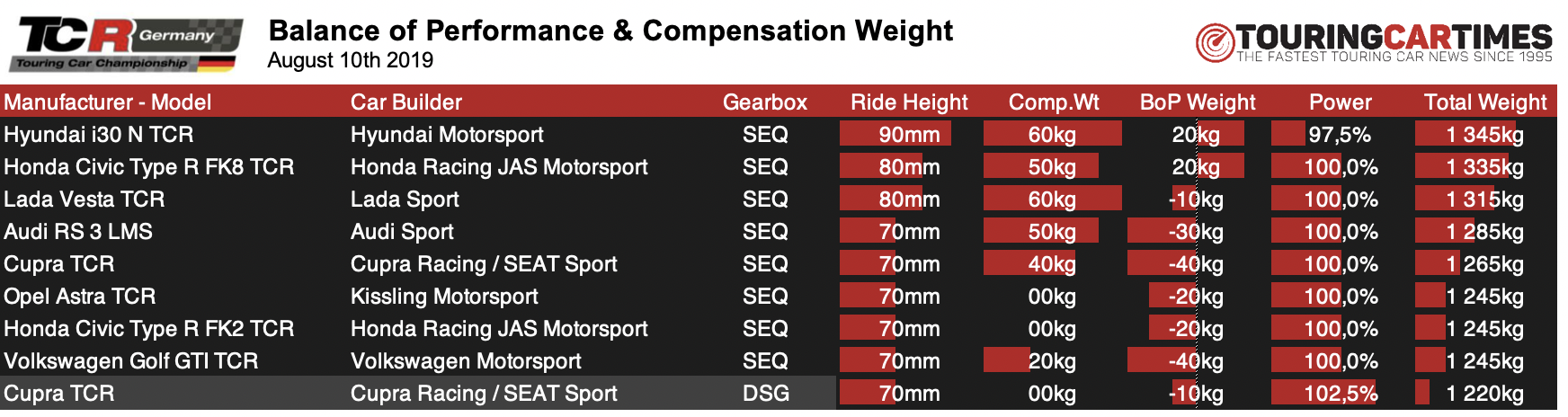
Task: Select the Opel Astra TCR row
Action: coord(779,297)
